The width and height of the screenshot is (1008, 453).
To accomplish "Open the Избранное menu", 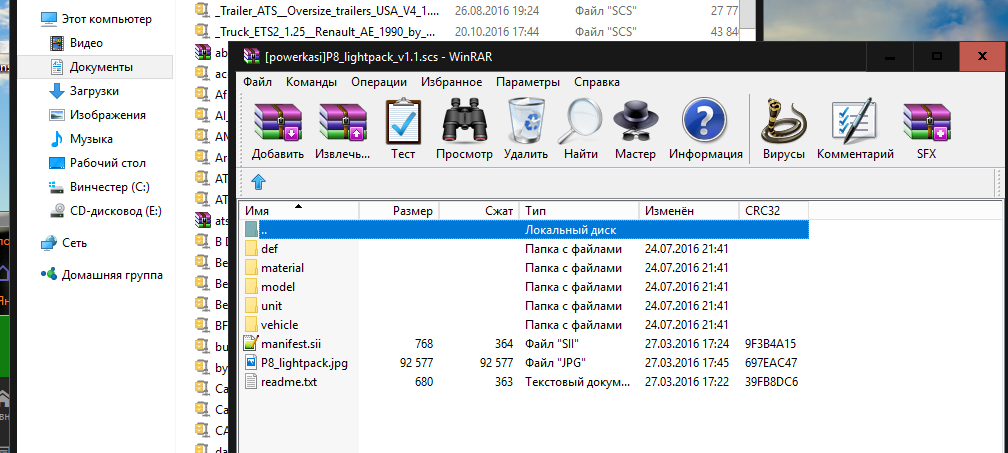I will 451,82.
